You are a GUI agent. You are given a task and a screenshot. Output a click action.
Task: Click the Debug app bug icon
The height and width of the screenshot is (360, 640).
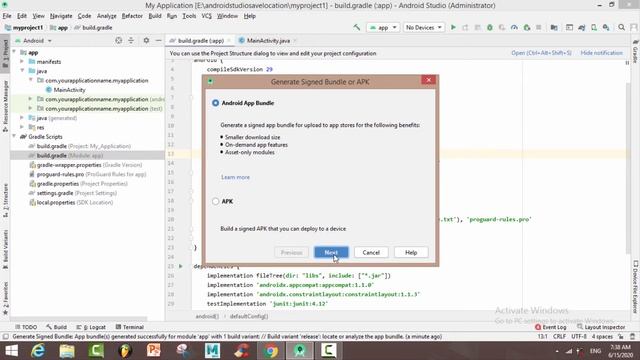[490, 27]
